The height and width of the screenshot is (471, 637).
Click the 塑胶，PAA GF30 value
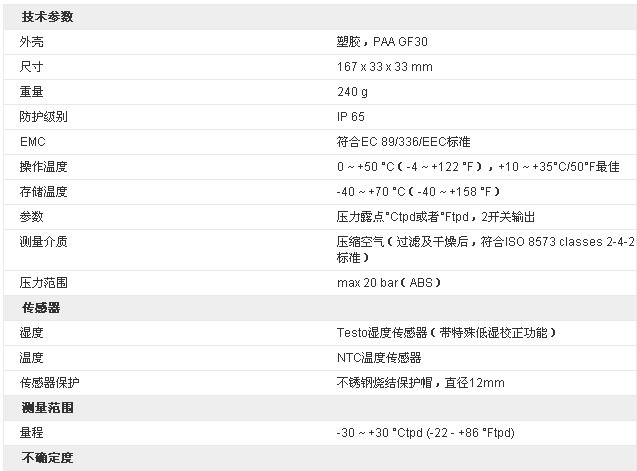point(382,42)
